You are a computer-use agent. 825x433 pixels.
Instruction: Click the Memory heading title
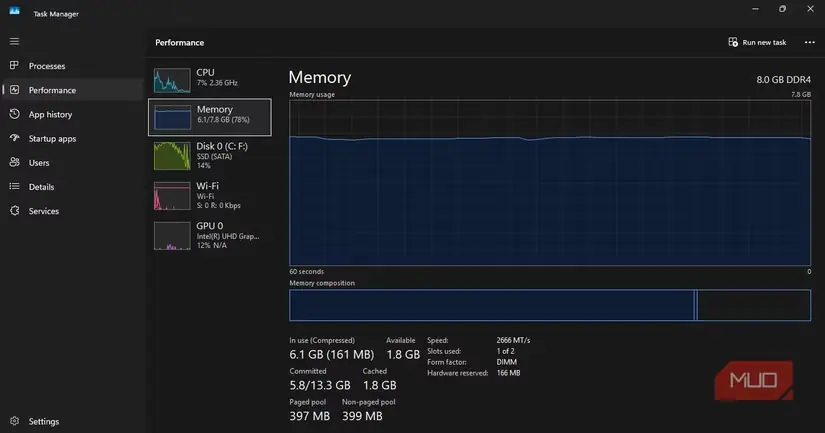[319, 77]
